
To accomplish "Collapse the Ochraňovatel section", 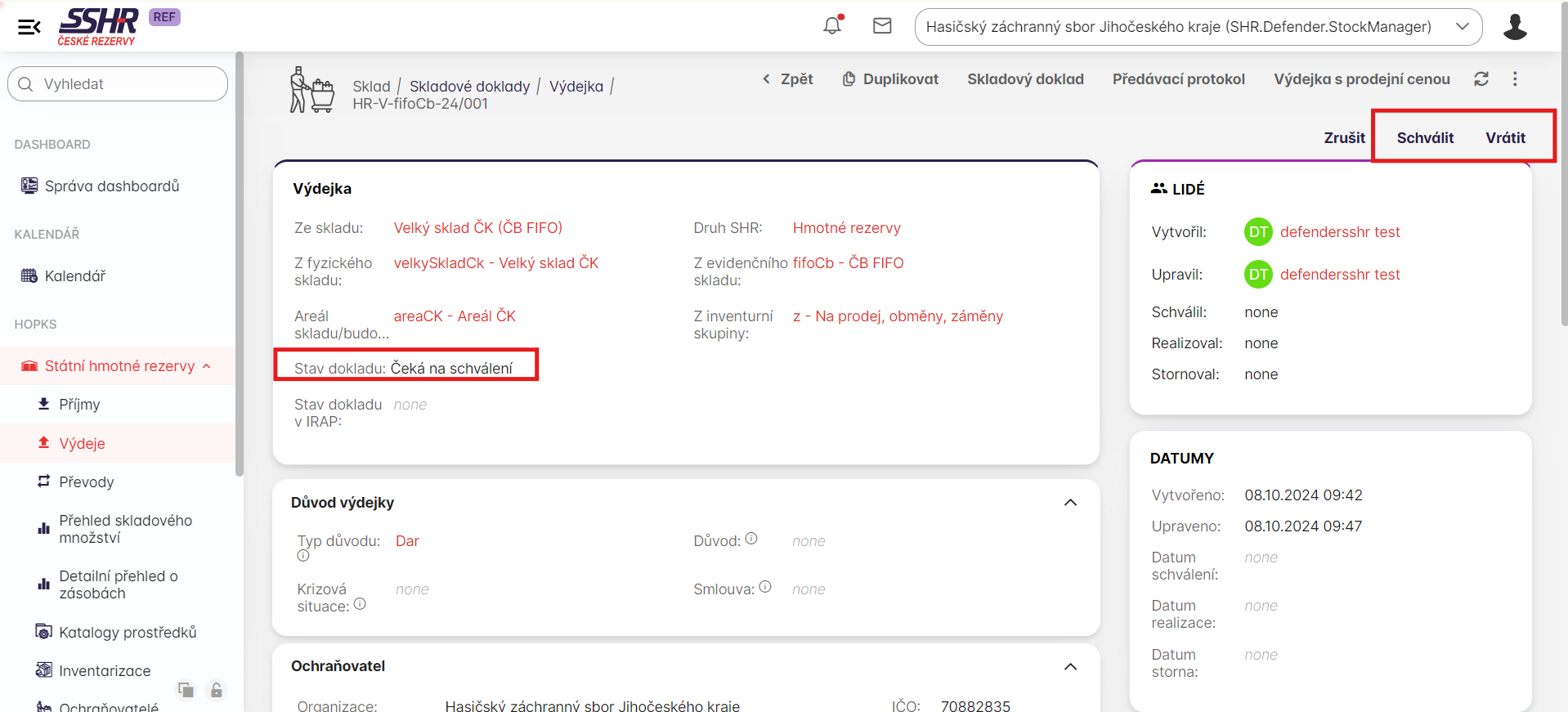I will point(1070,667).
